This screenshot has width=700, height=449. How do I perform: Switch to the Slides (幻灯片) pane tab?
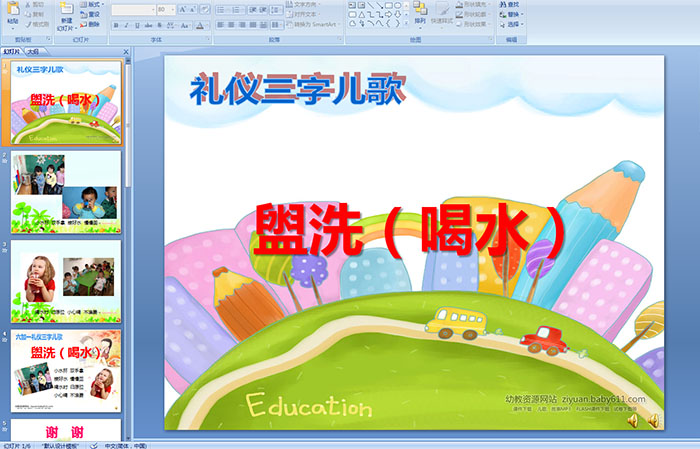(12, 52)
